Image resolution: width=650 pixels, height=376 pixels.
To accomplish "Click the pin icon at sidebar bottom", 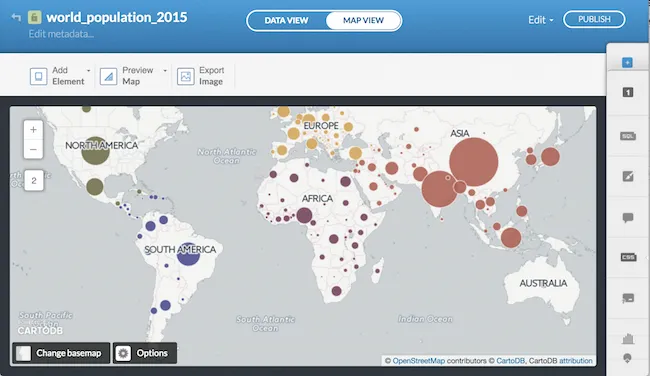I will (627, 358).
